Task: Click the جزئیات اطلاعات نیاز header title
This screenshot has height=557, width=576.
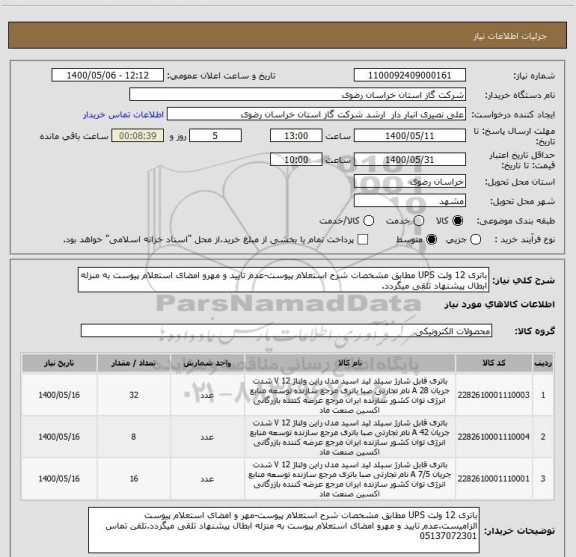Action: [510, 36]
